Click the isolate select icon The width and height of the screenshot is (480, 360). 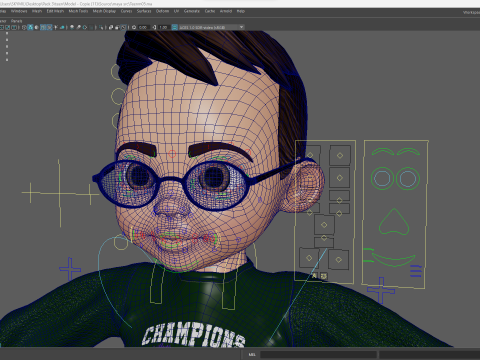click(x=101, y=27)
